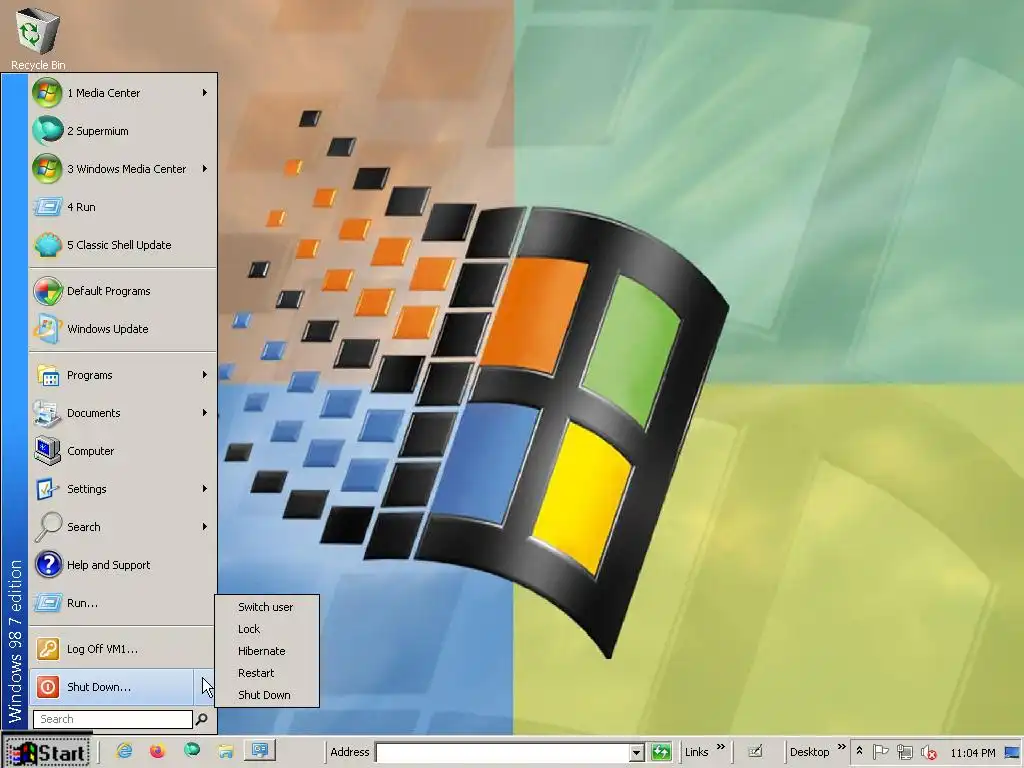Click the Address toolbar label
The height and width of the screenshot is (768, 1024).
pyautogui.click(x=349, y=752)
